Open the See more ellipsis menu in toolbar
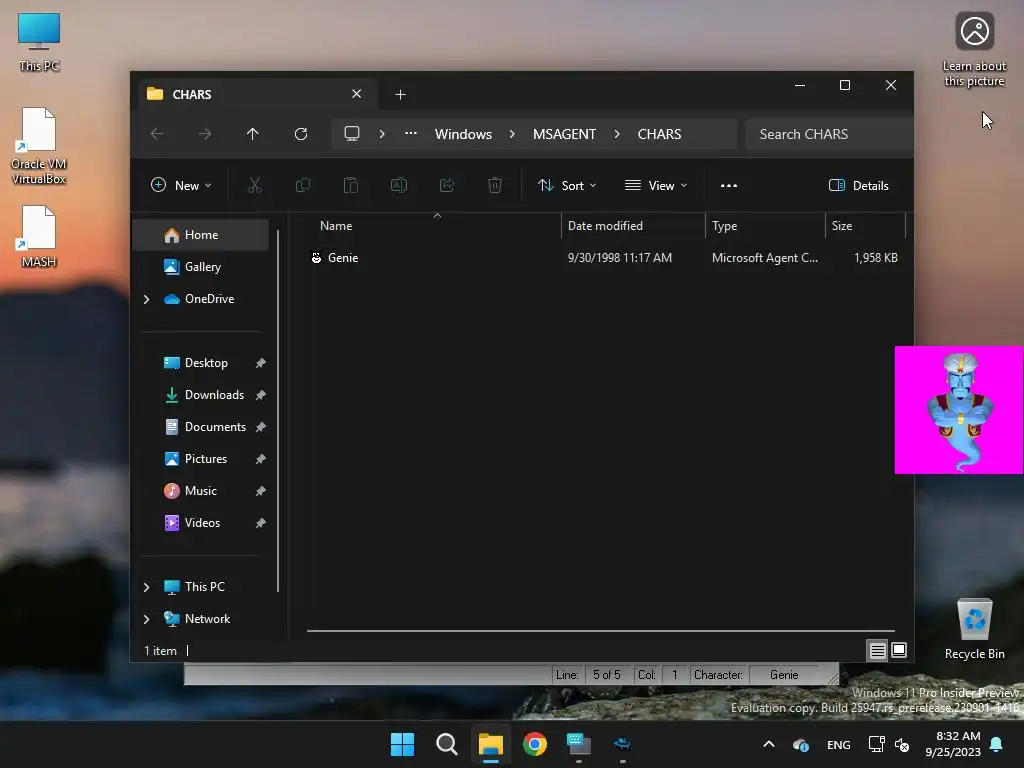Viewport: 1024px width, 768px height. pos(729,185)
